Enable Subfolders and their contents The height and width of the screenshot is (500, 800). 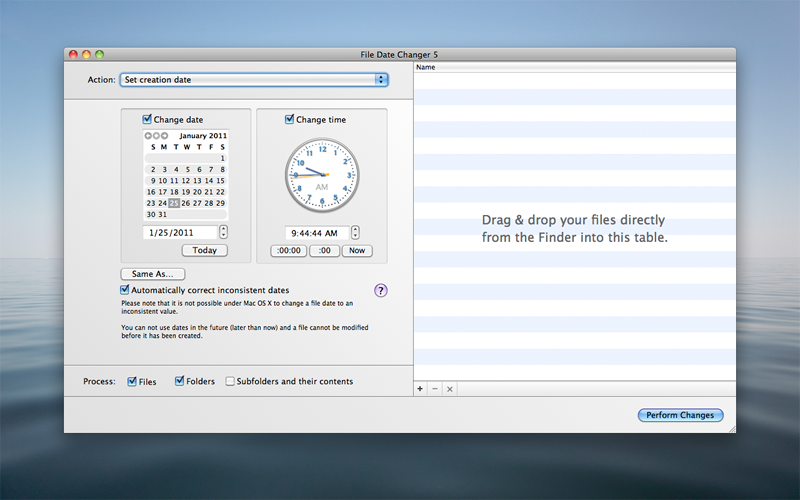tap(230, 381)
